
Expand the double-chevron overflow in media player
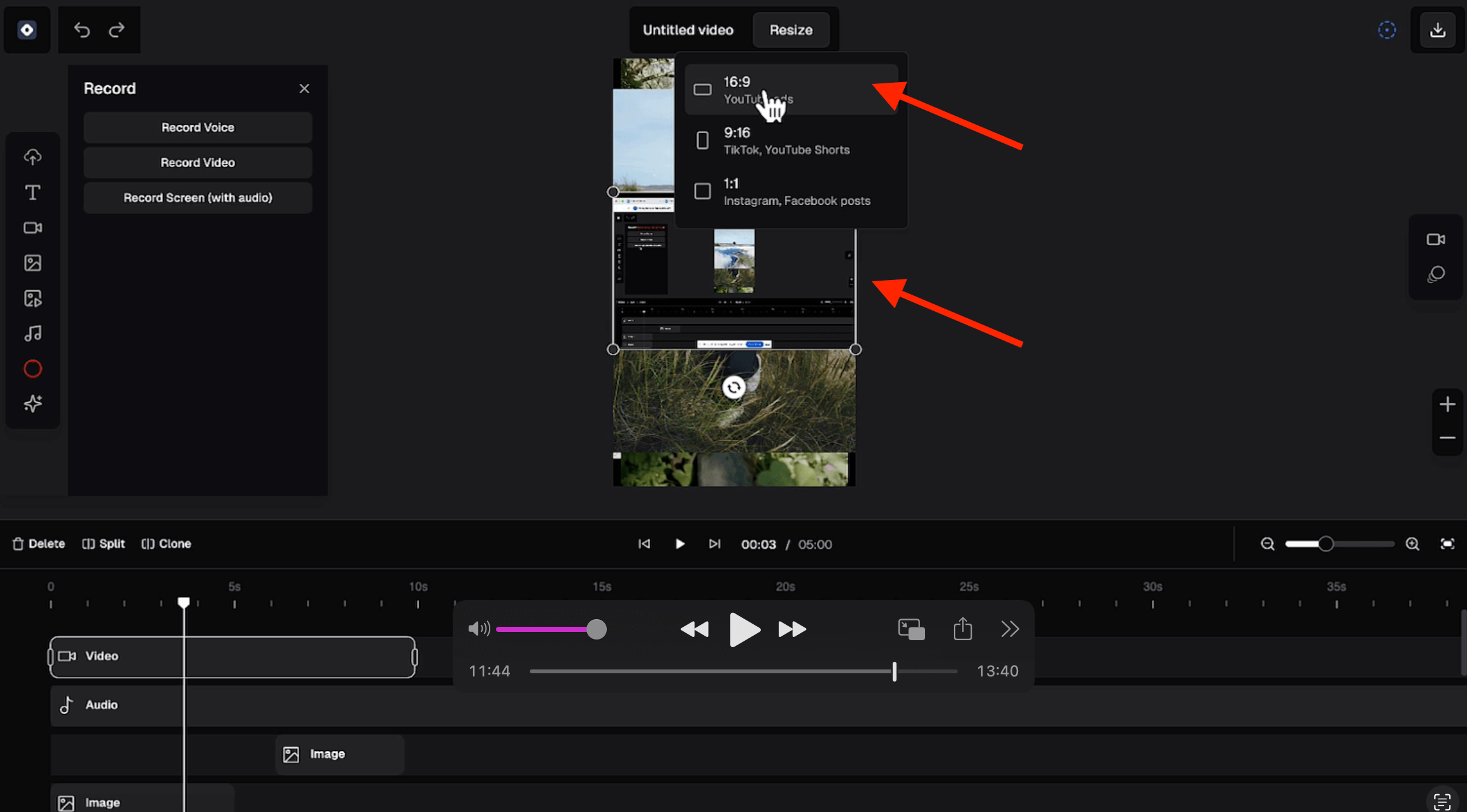(1010, 629)
